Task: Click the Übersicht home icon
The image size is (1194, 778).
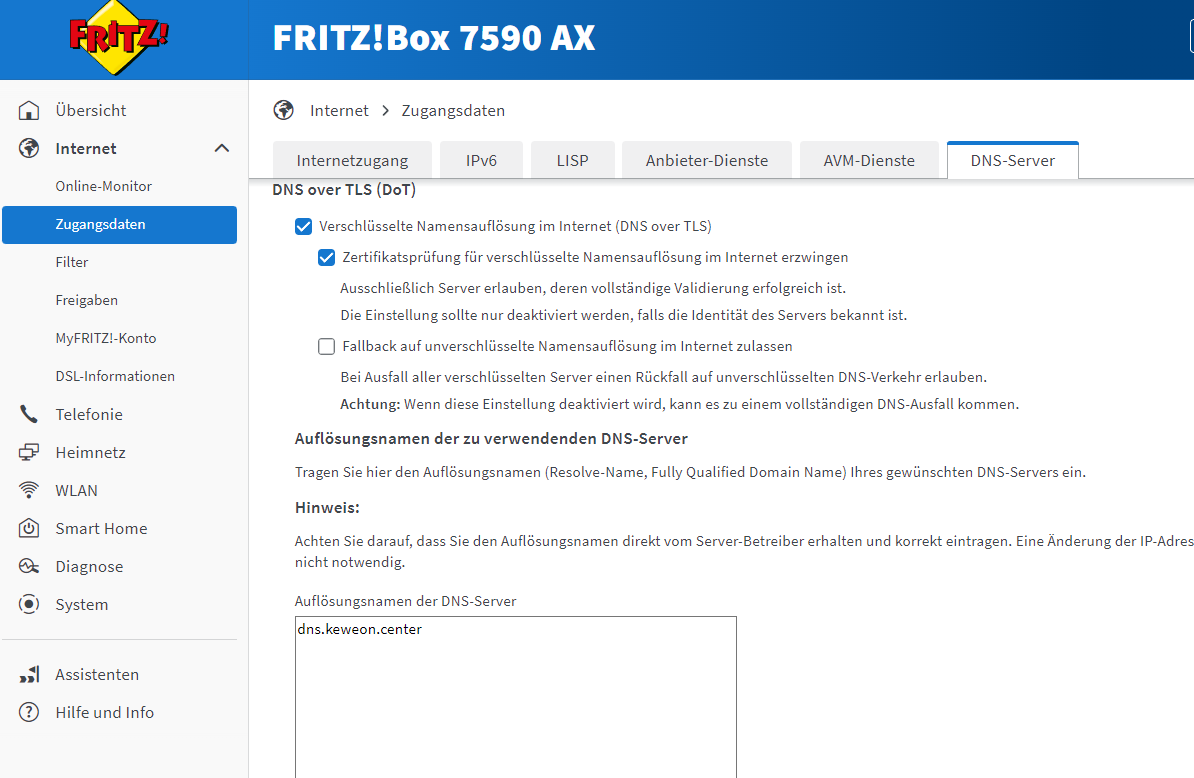Action: 30,110
